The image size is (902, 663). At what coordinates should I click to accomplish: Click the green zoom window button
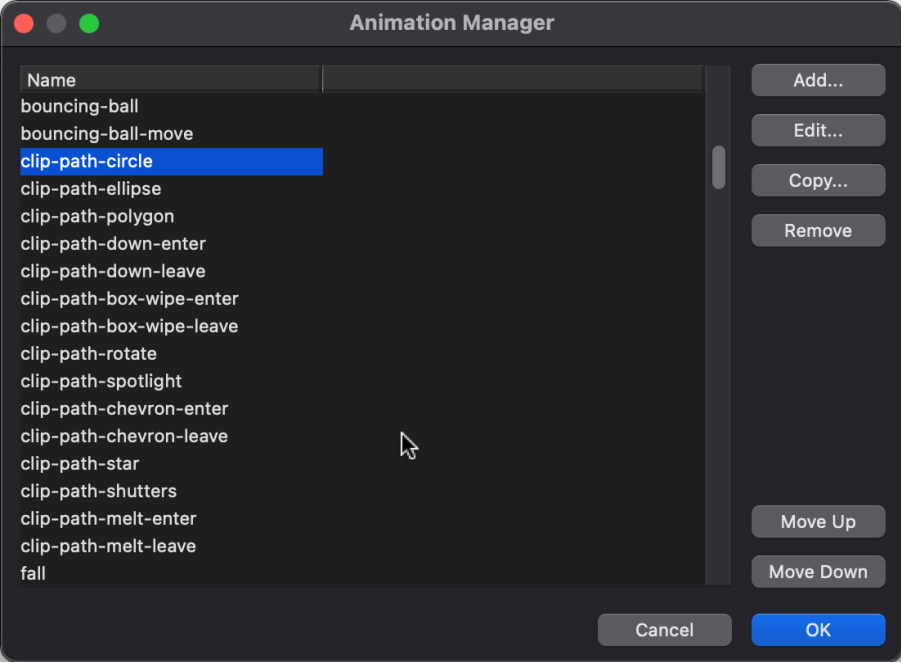(89, 24)
